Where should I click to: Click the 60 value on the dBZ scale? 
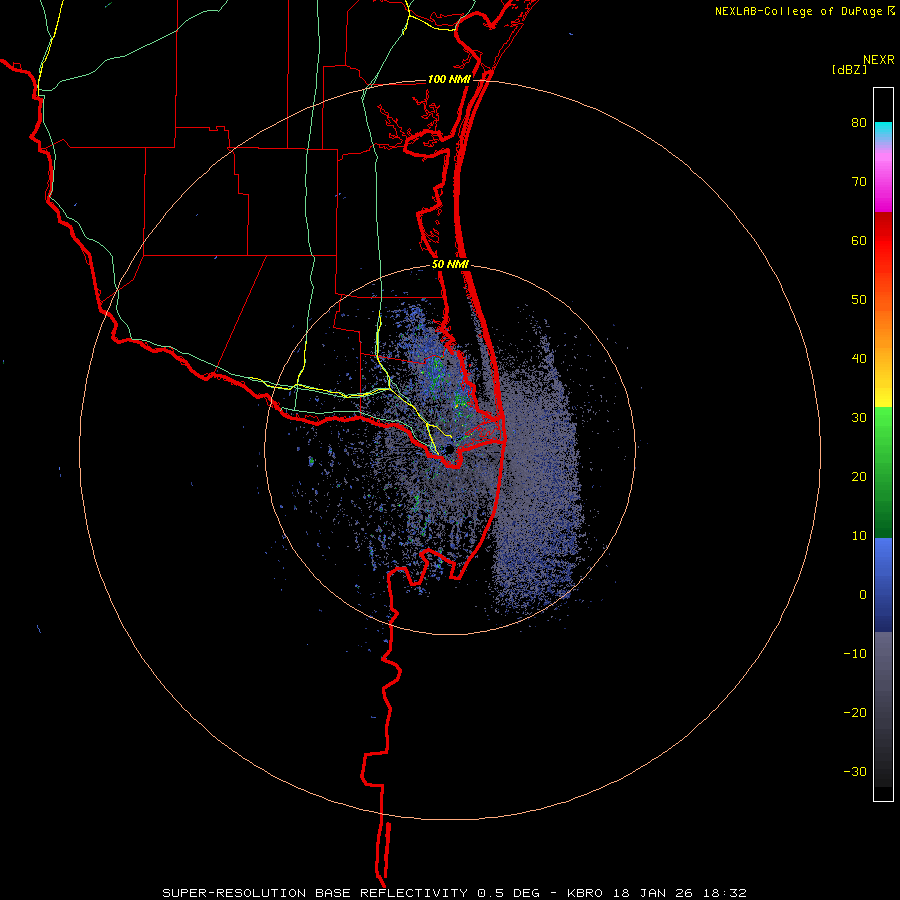click(x=859, y=240)
